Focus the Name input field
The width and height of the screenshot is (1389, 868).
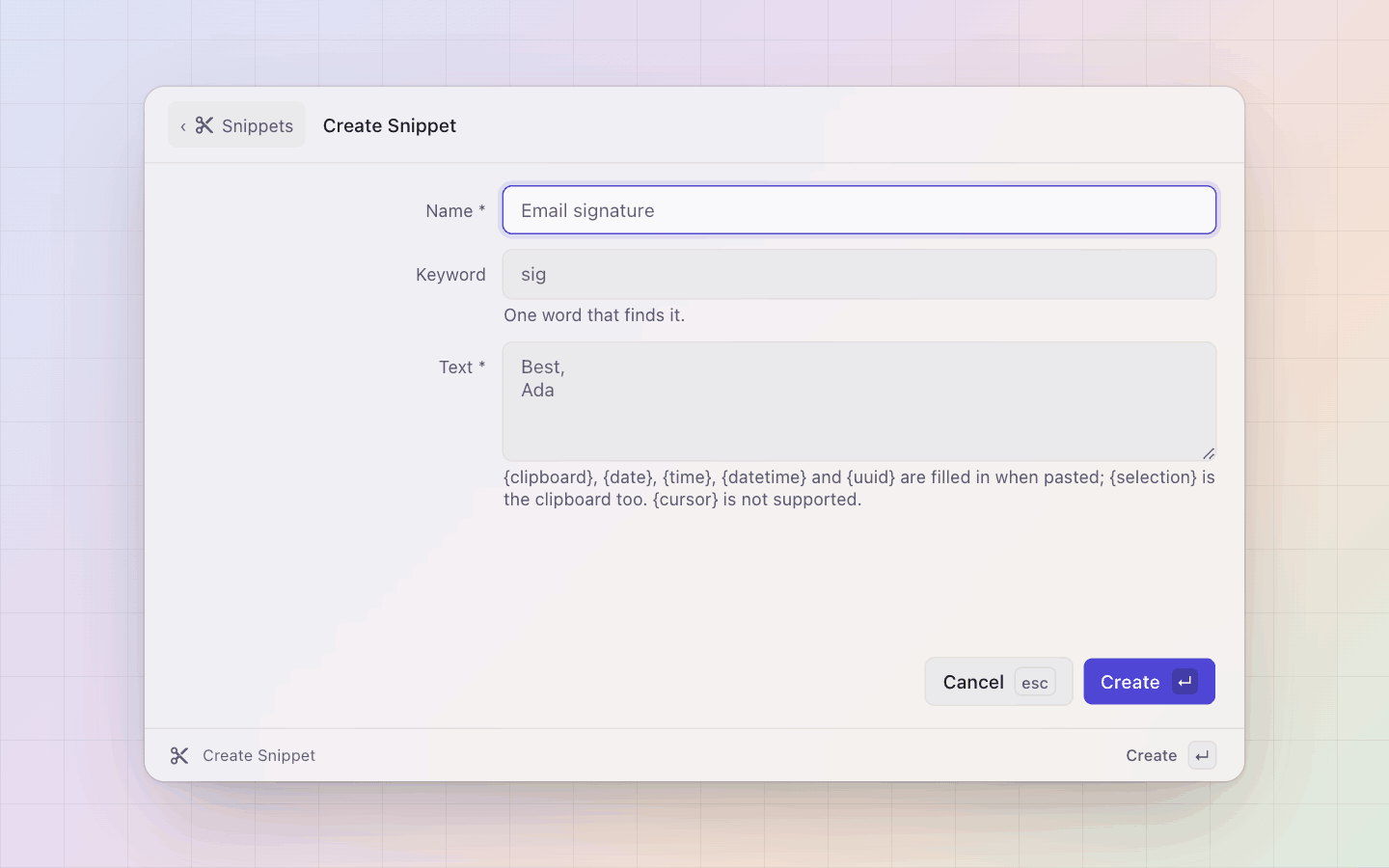pos(858,210)
